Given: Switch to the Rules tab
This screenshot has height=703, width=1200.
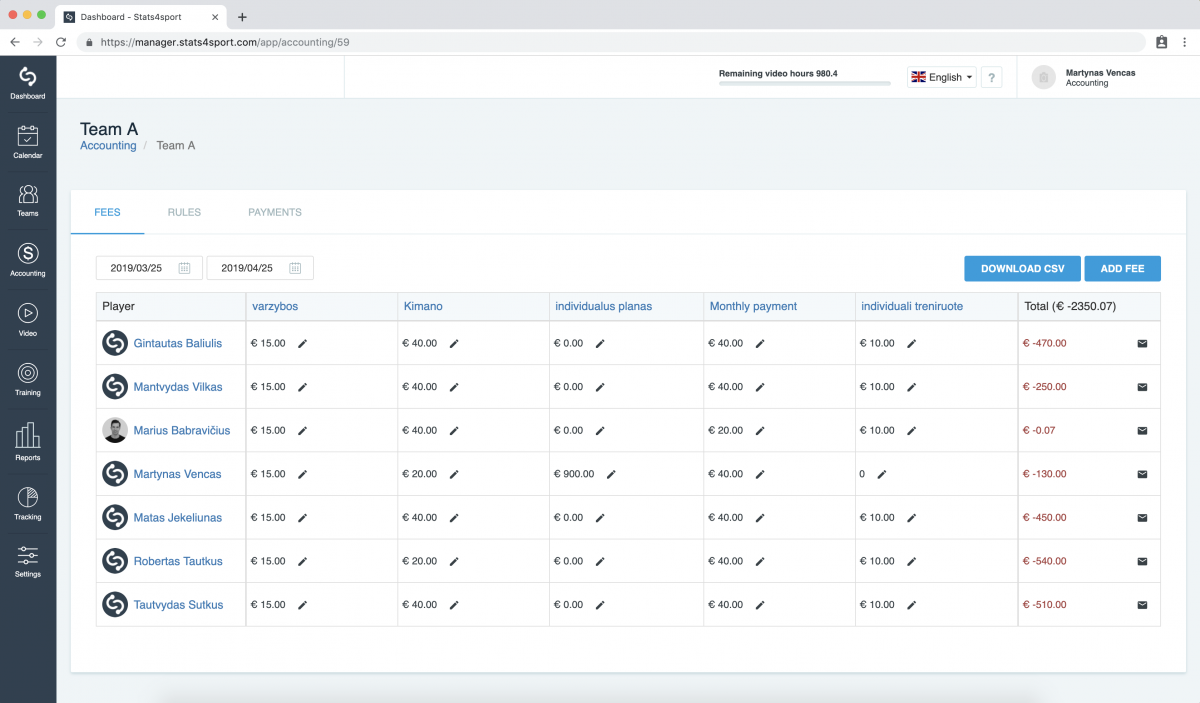Looking at the screenshot, I should tap(184, 212).
